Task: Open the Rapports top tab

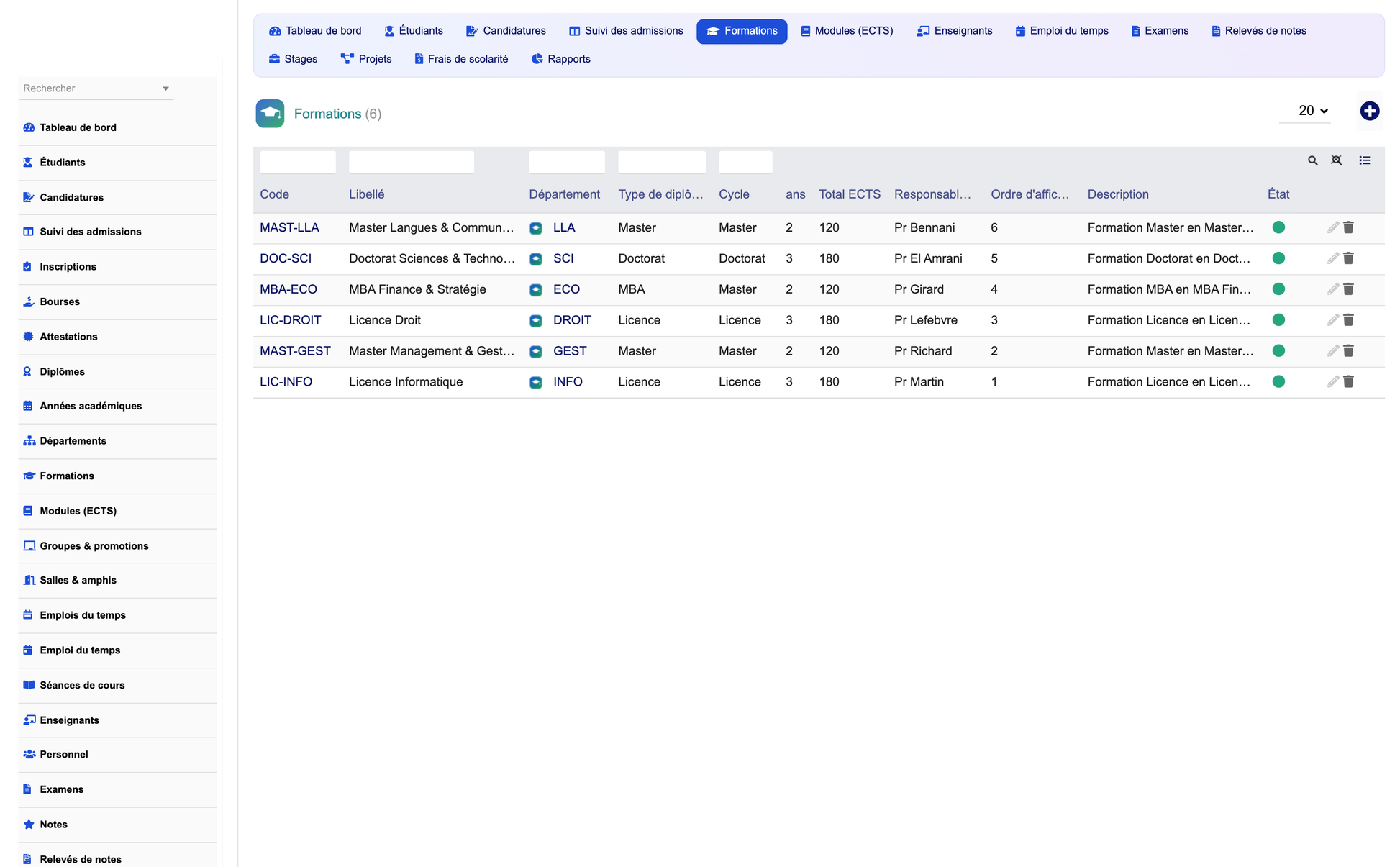Action: pyautogui.click(x=561, y=59)
